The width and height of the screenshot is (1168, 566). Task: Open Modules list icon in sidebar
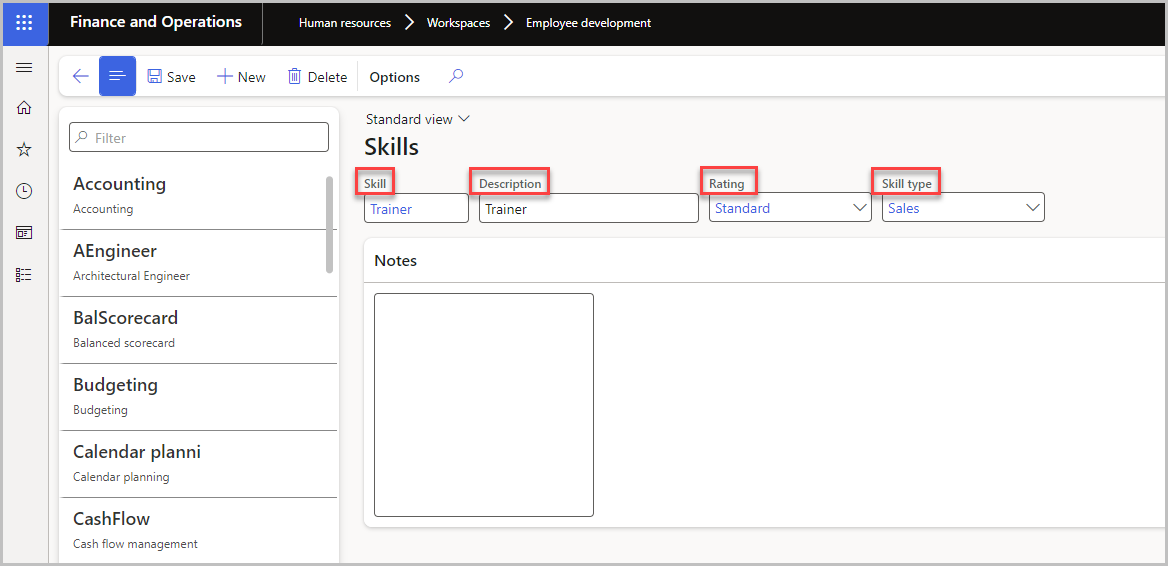click(x=24, y=275)
